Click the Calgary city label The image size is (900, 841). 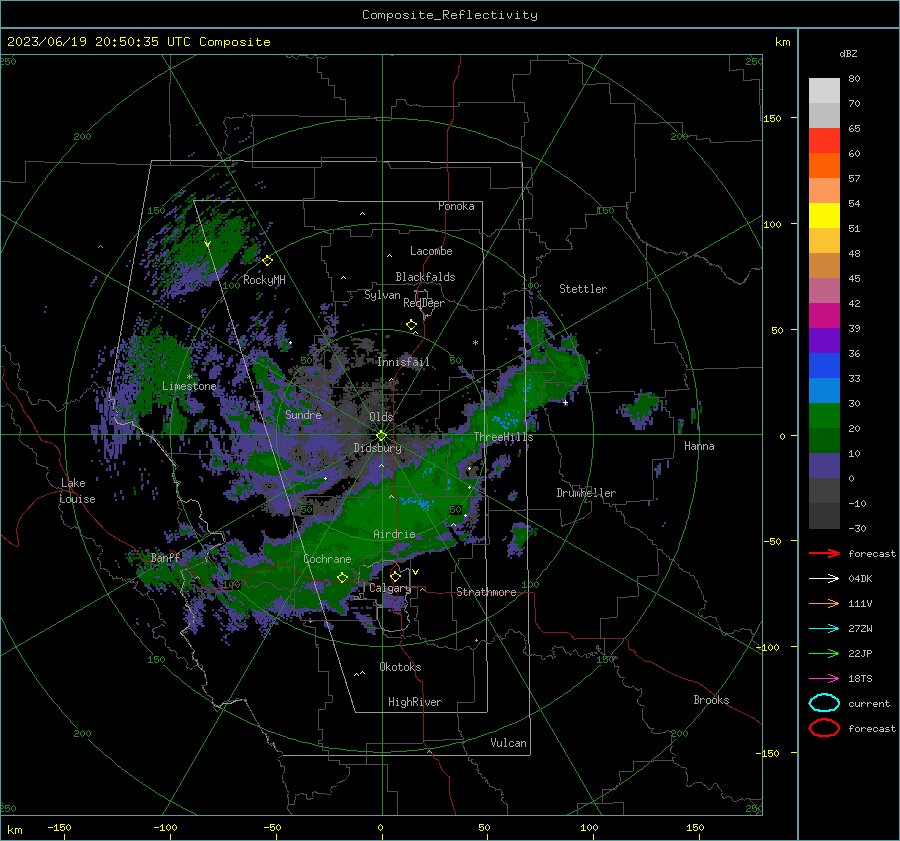[x=390, y=588]
